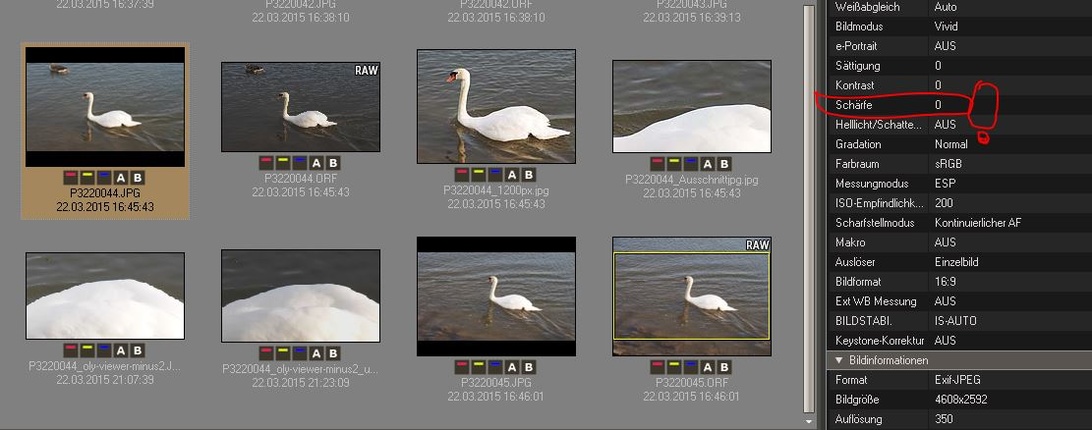Click the thumbnail browser vertical scrollbar

pyautogui.click(x=810, y=200)
